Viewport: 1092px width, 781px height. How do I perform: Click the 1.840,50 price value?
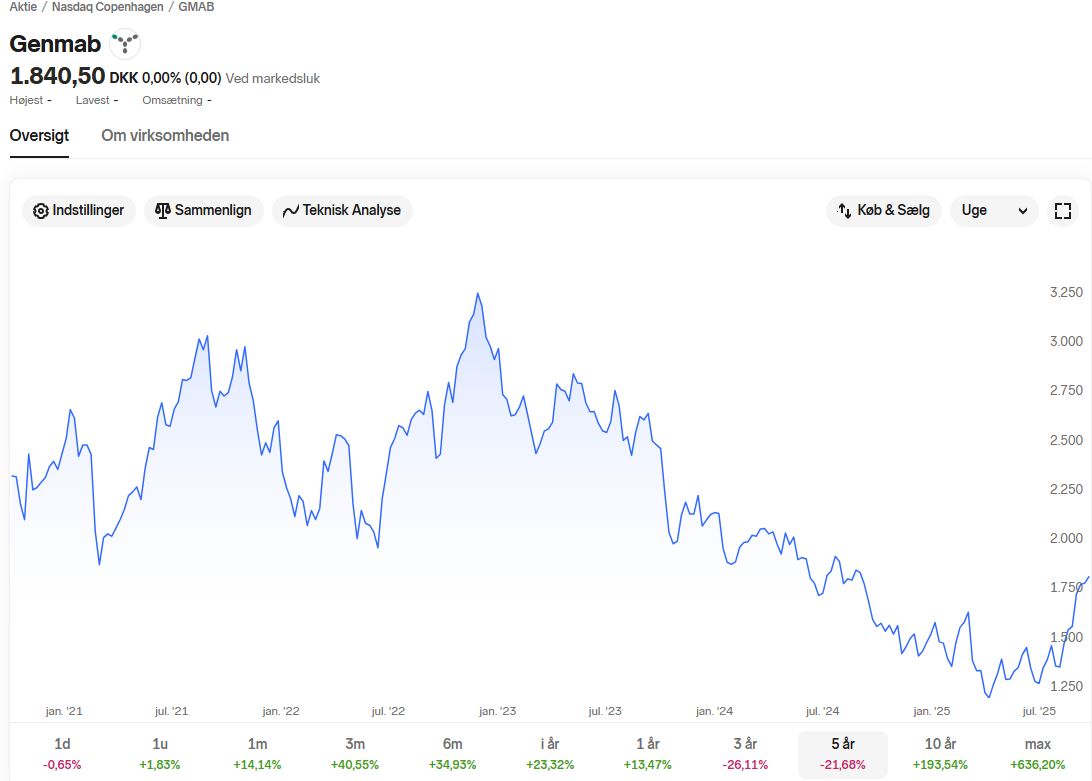click(57, 75)
